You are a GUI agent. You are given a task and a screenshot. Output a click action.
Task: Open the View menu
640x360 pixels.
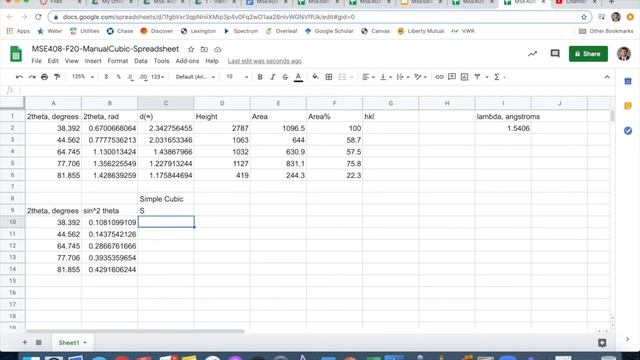[x=71, y=61]
